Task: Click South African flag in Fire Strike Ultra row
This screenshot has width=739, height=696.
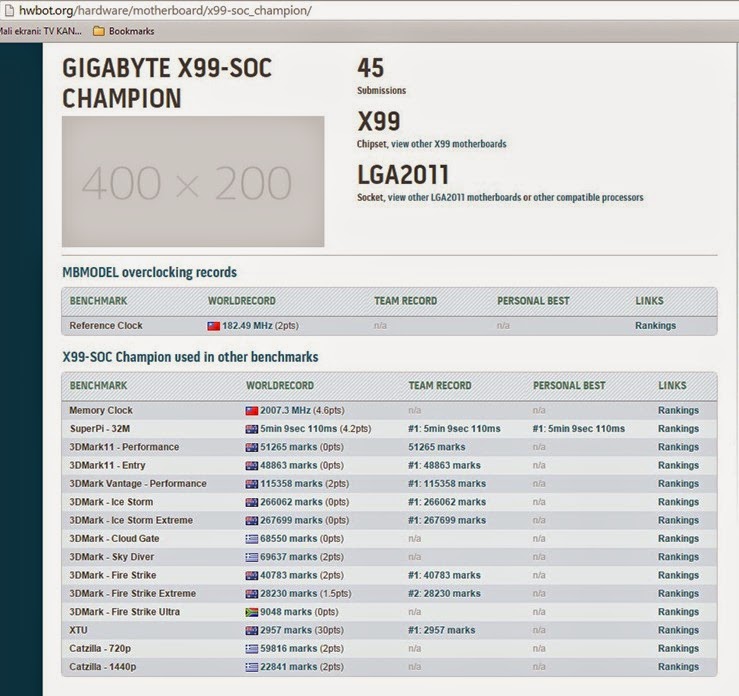Action: pos(252,612)
